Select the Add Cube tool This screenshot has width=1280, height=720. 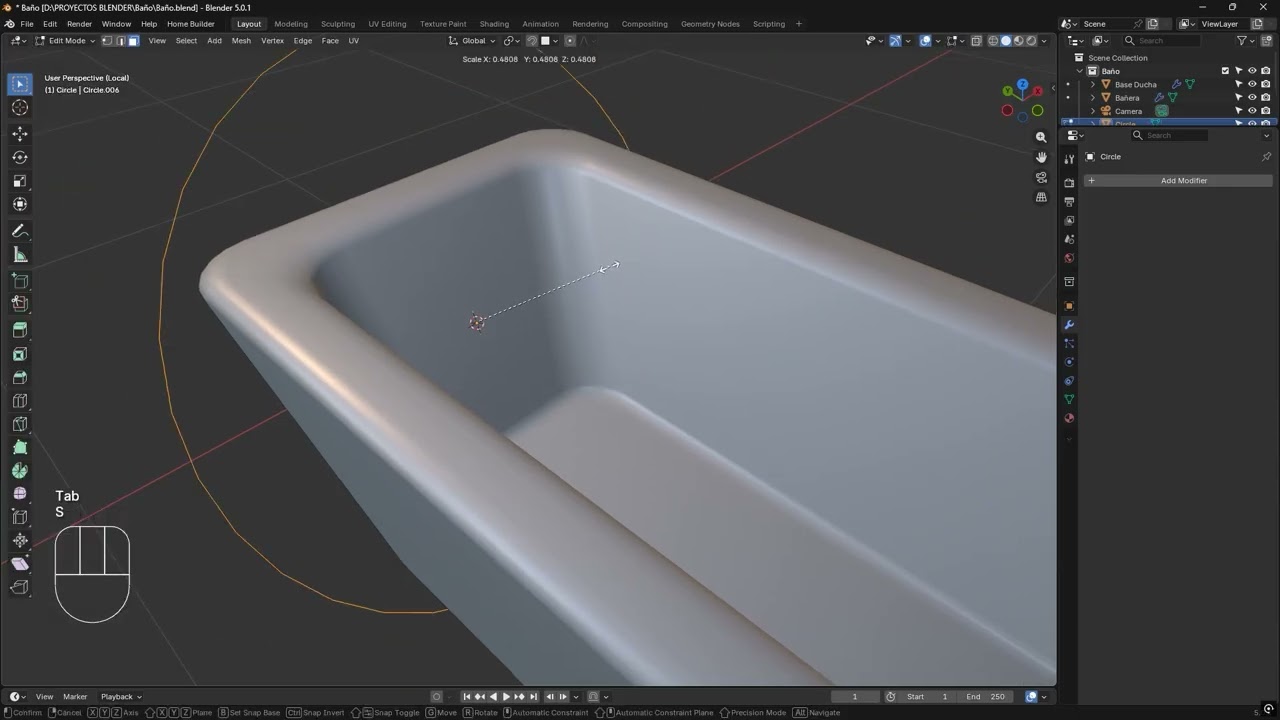tap(20, 281)
